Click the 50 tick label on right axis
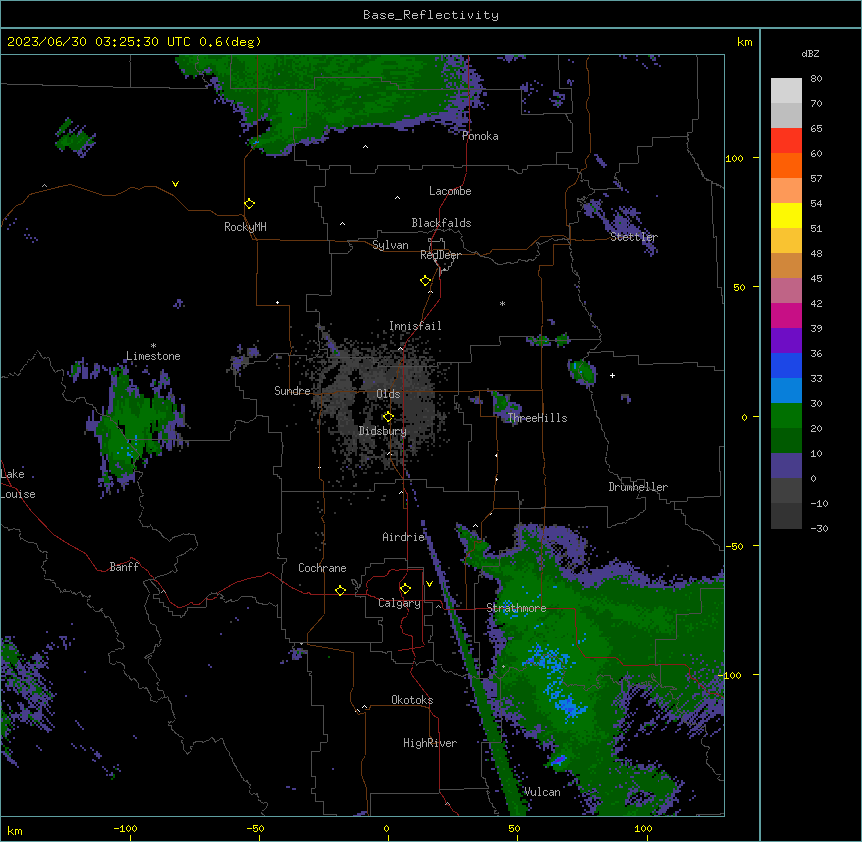 (x=739, y=287)
